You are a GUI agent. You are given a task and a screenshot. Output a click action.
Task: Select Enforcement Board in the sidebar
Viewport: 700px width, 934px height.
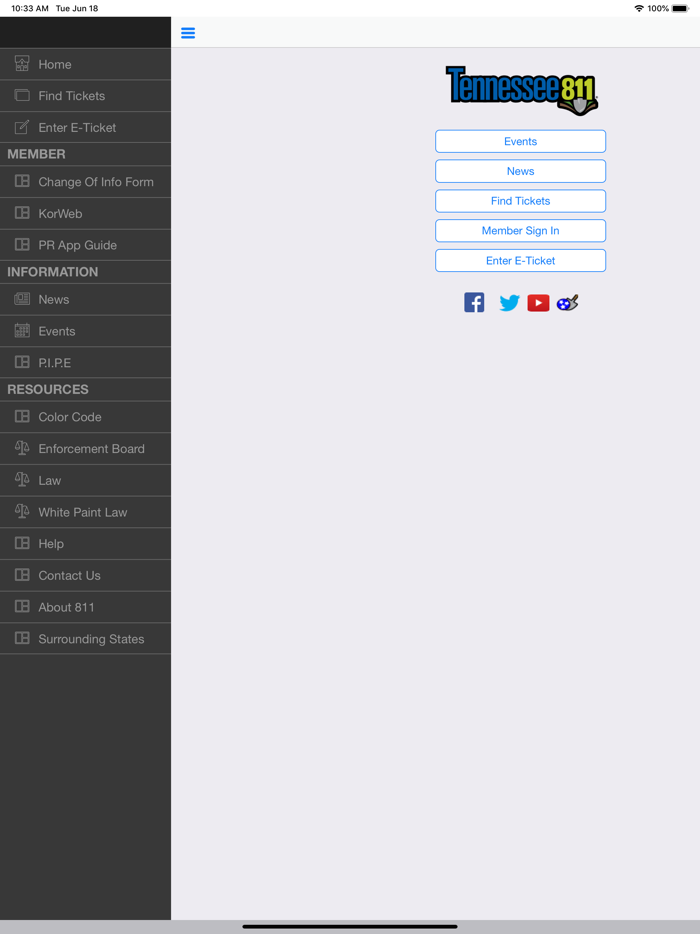click(85, 449)
